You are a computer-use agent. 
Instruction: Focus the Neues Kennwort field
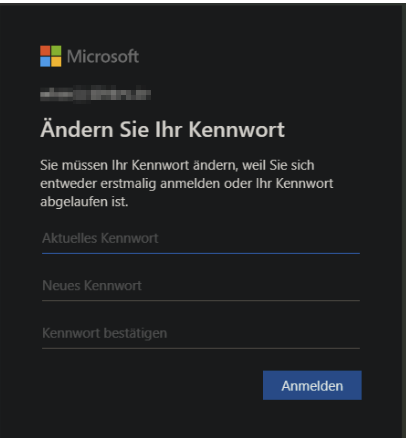(x=201, y=286)
